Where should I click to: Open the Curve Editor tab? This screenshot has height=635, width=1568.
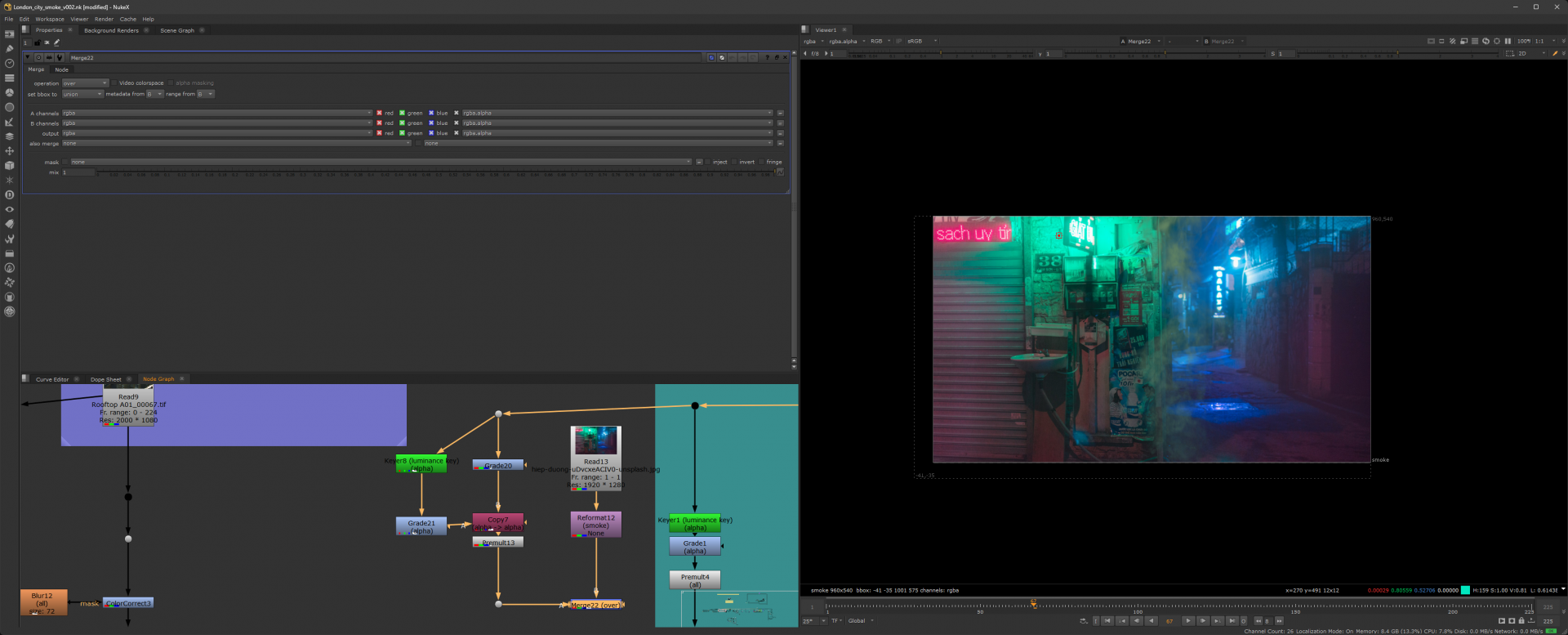click(x=52, y=379)
